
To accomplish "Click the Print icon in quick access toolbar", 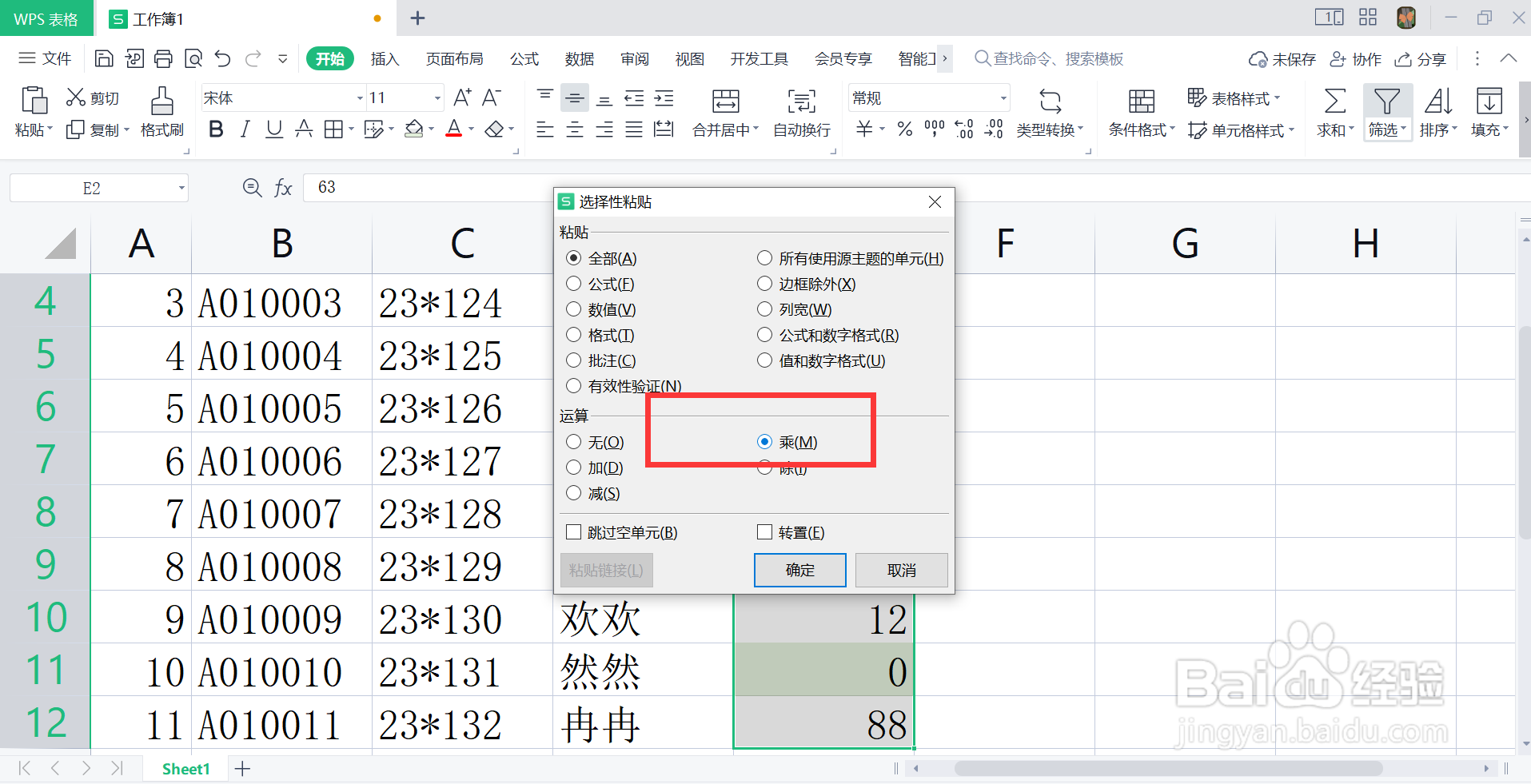I will [x=163, y=58].
